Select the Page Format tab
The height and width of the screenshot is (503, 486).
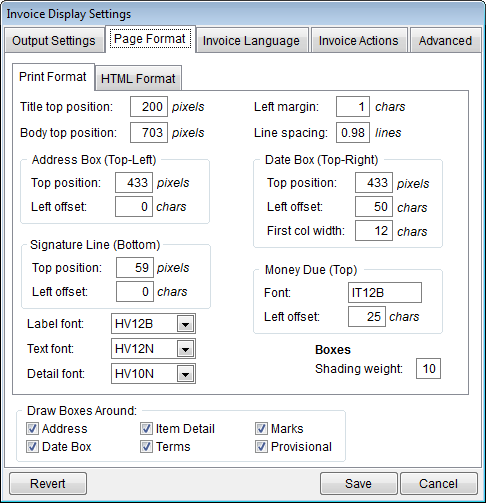coord(150,39)
